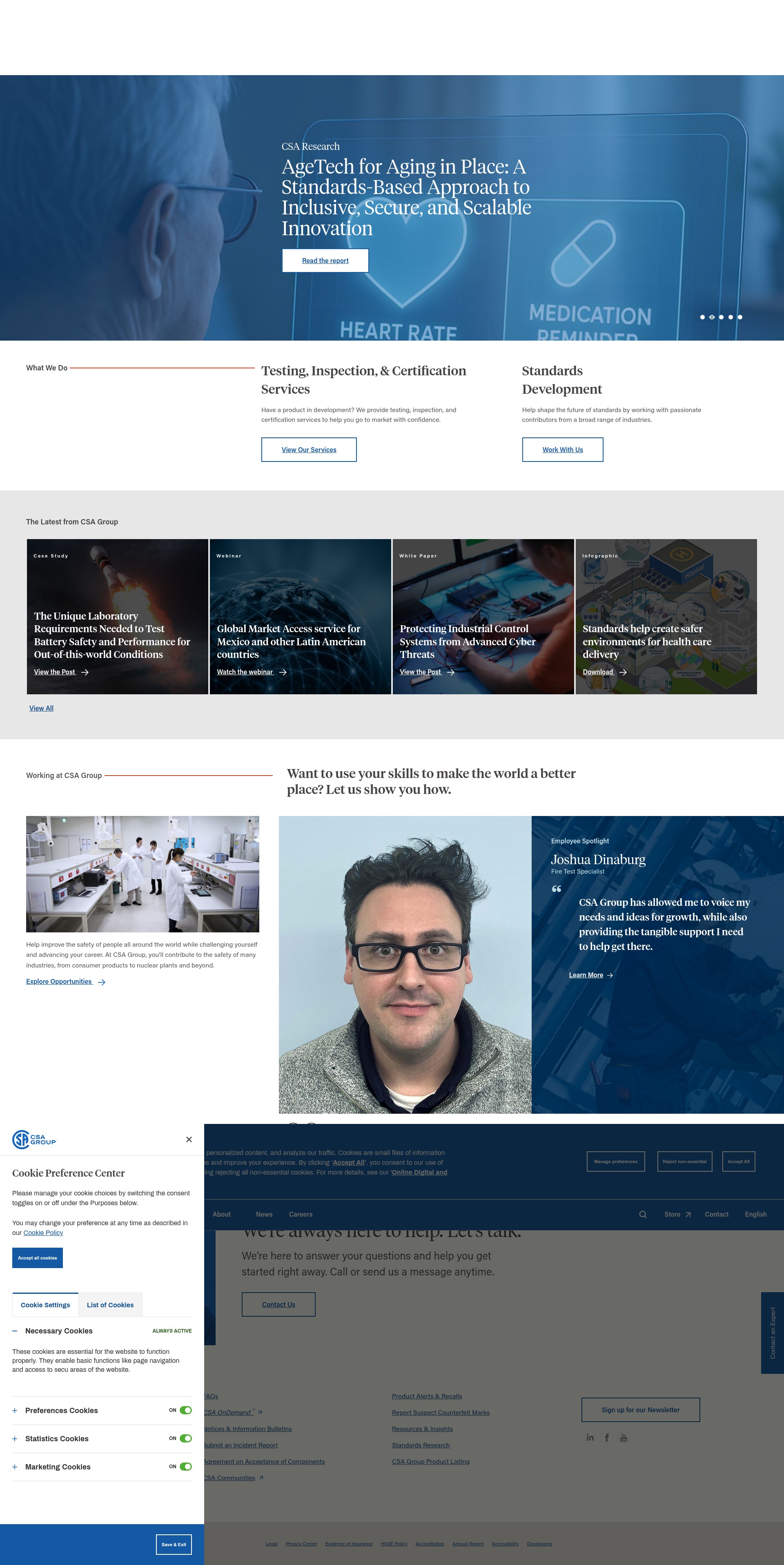Toggle off Preferences Cookies
Screen dimensions: 784x1565
coord(186,1410)
